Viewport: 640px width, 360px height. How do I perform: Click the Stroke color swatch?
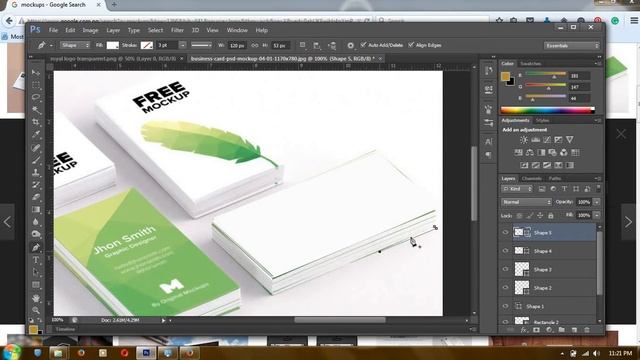147,45
